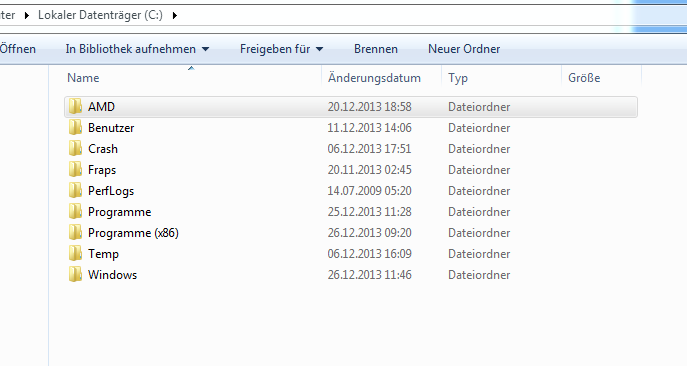
Task: Select the Fraps folder icon
Action: click(x=75, y=170)
